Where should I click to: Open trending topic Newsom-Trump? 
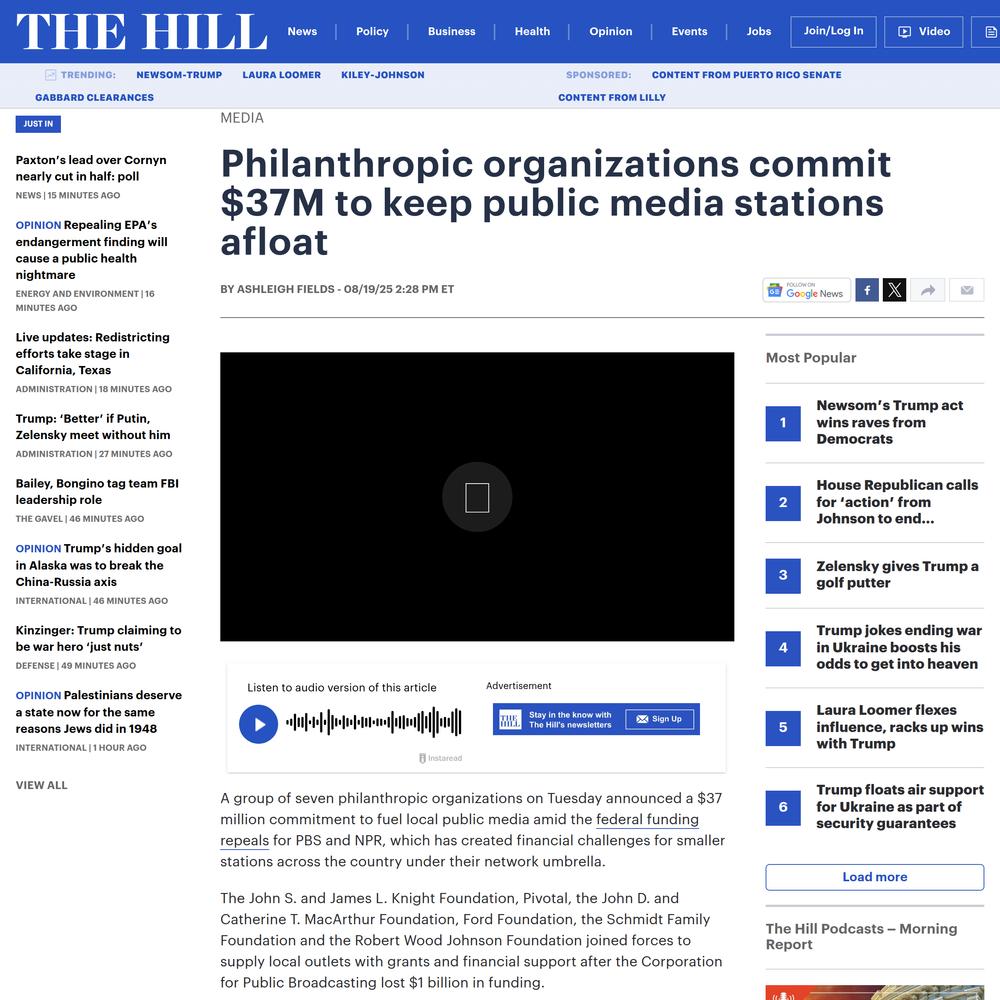click(179, 75)
